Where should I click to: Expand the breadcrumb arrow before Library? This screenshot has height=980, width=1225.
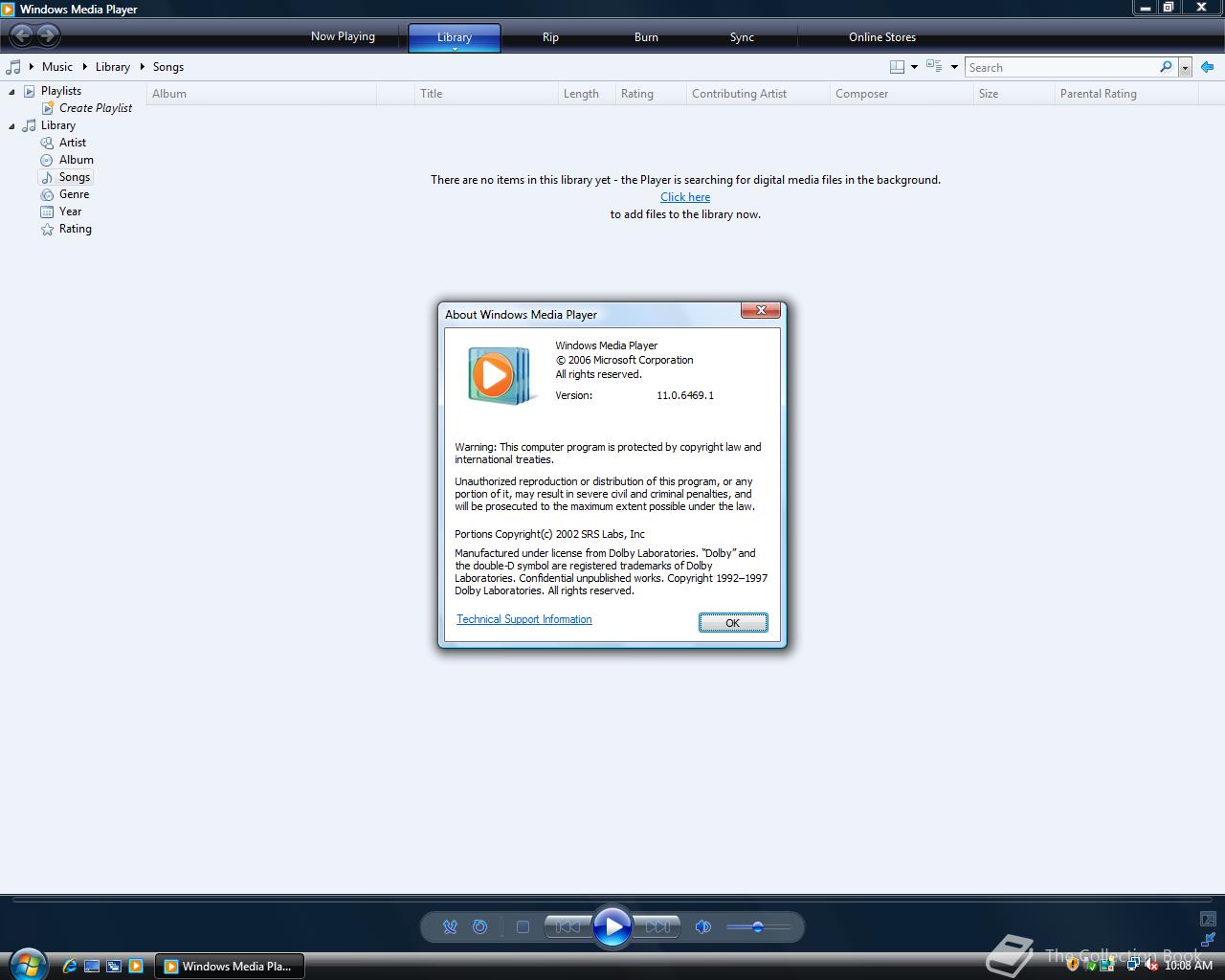[x=85, y=67]
